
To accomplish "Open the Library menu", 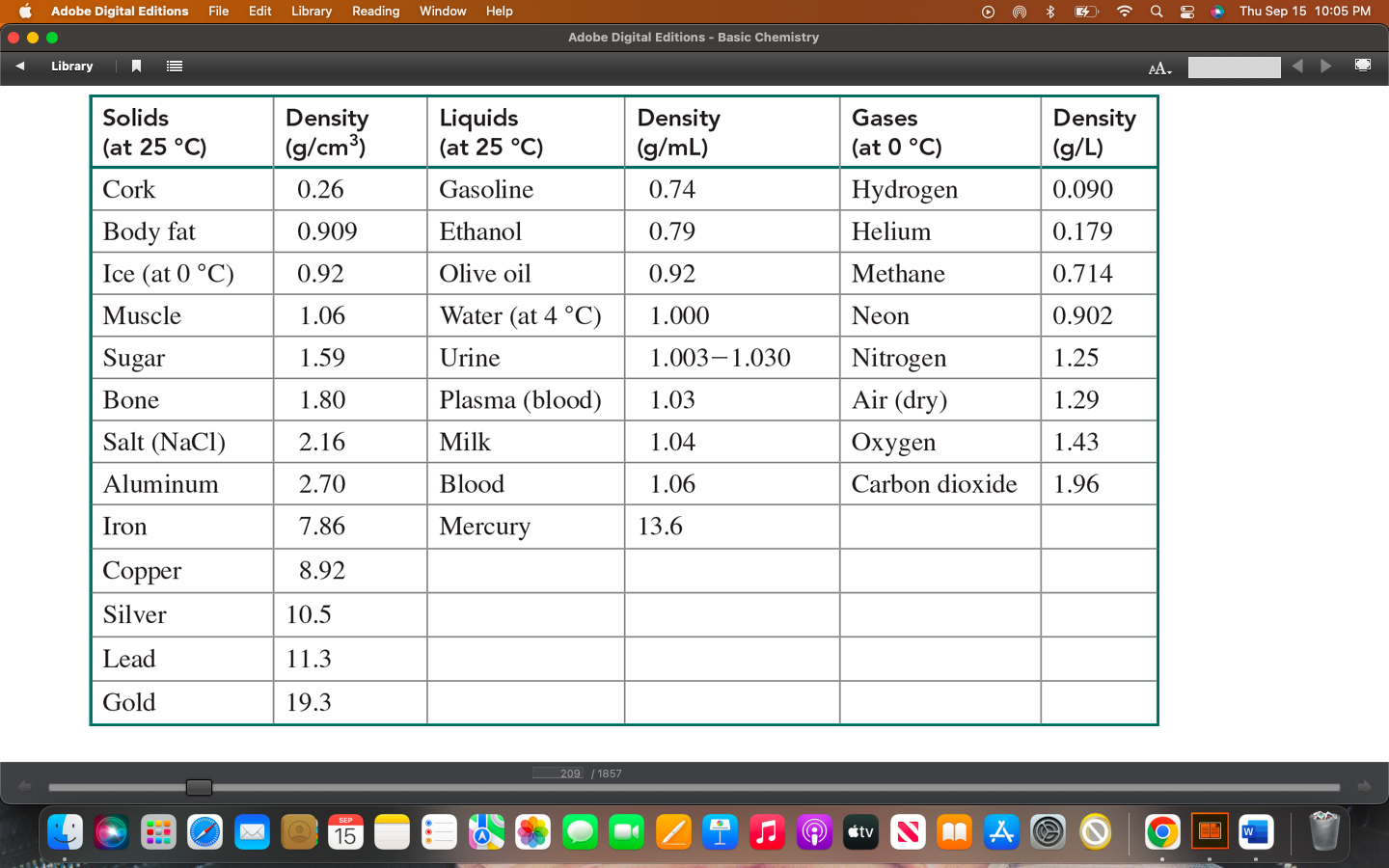I will 311,11.
